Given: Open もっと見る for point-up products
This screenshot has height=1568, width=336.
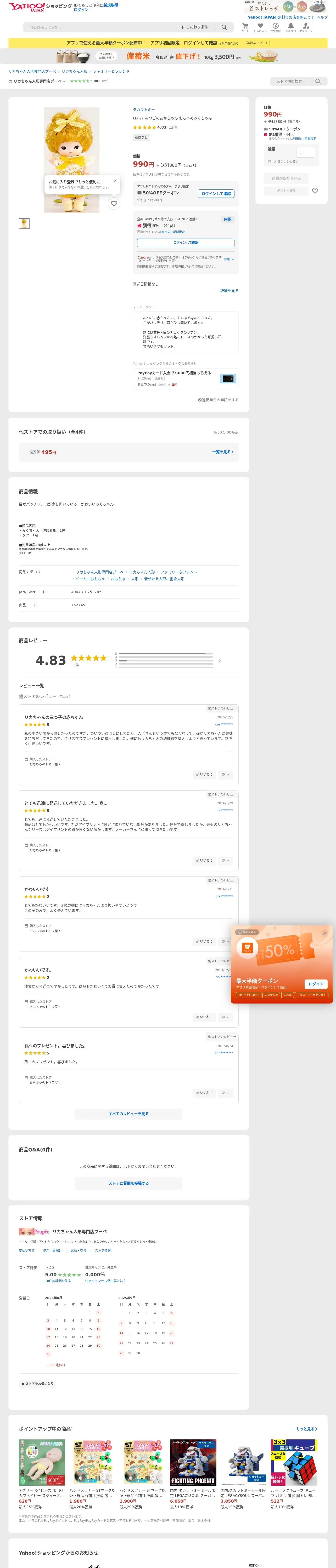Looking at the screenshot, I should 306,1429.
